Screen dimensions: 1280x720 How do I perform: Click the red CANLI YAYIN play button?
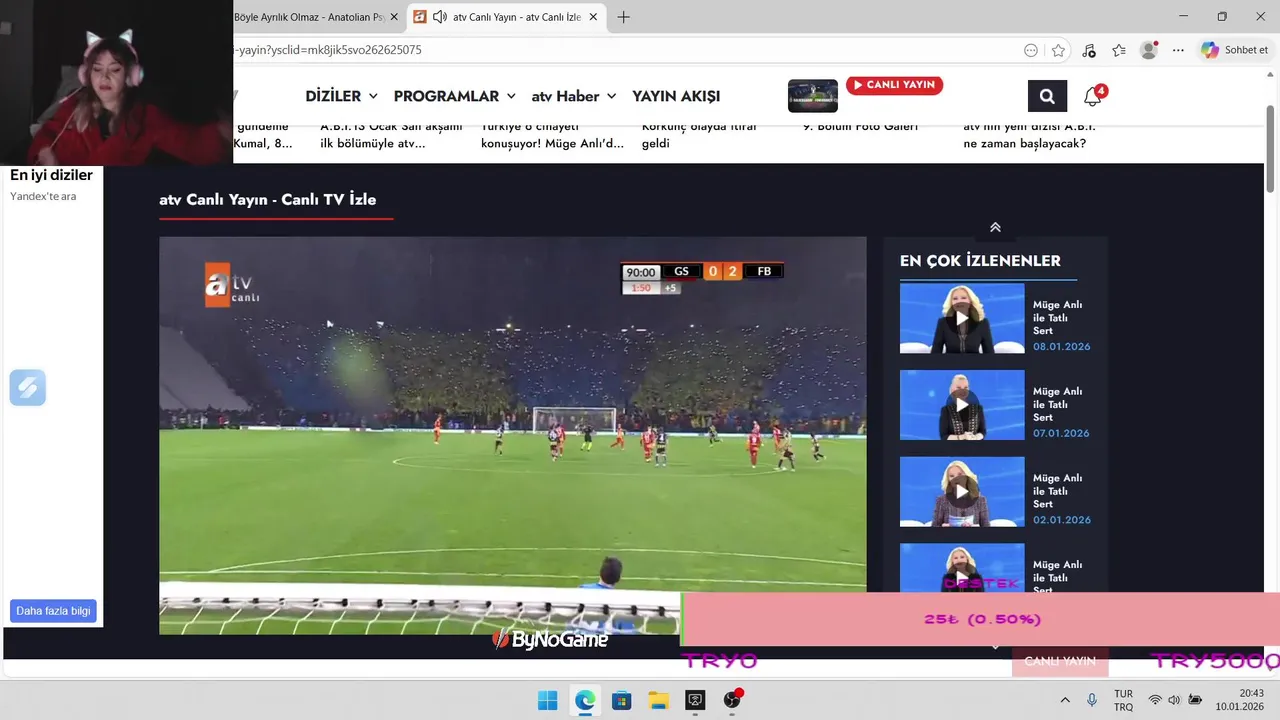[894, 85]
